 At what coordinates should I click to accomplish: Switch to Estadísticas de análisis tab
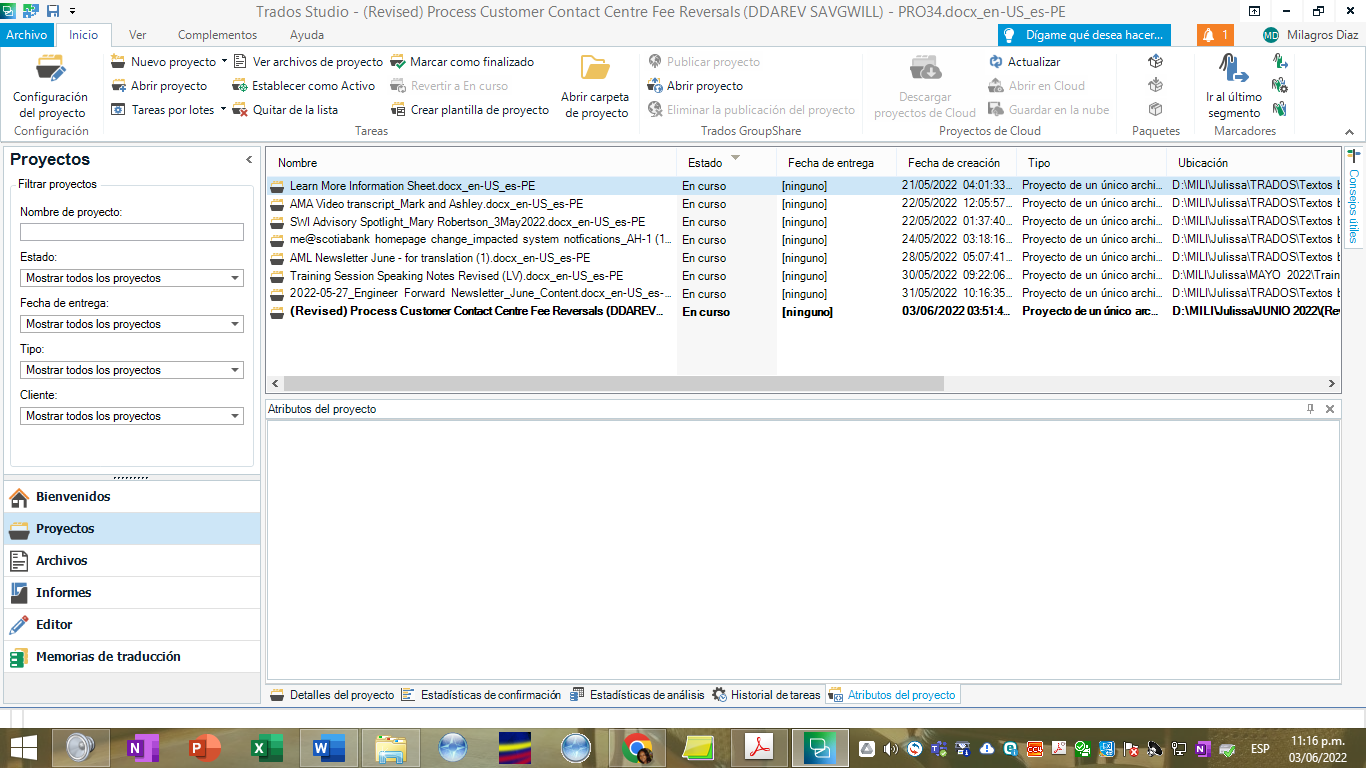(637, 695)
